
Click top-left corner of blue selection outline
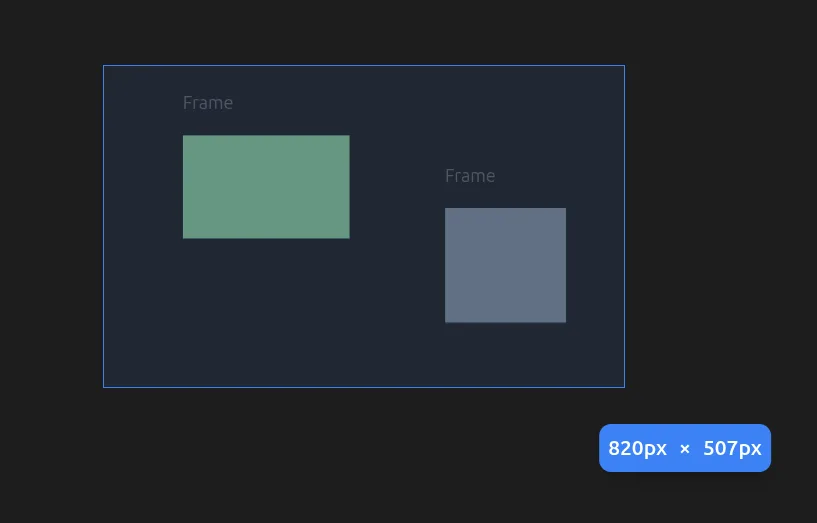point(104,66)
